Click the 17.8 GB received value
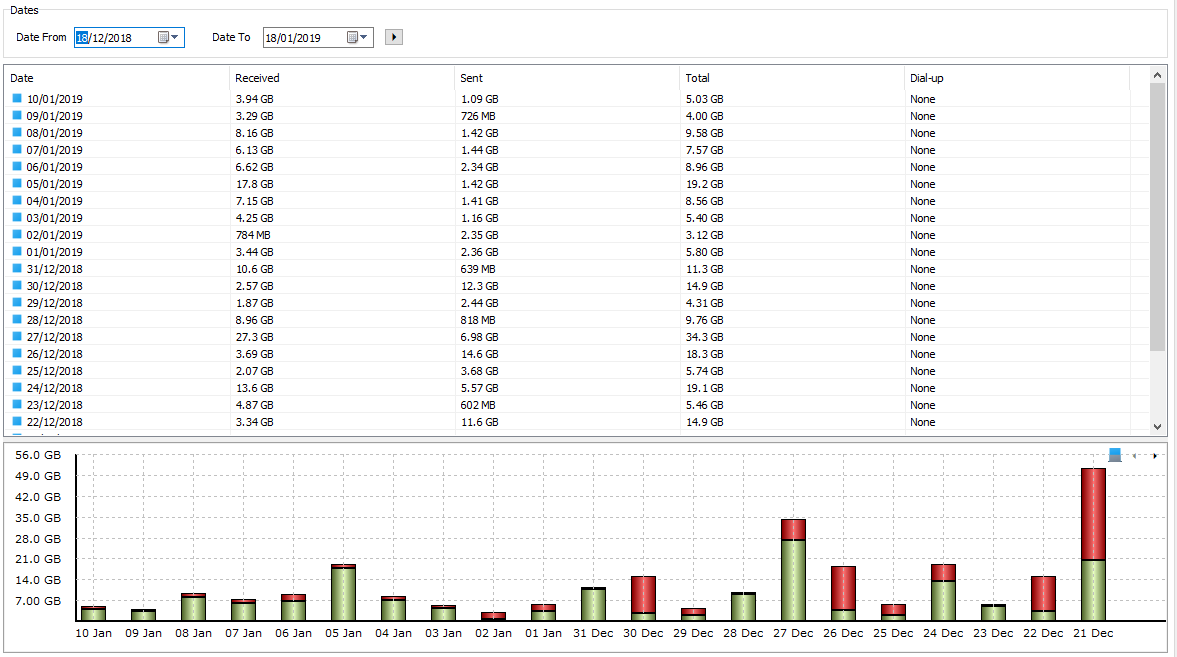 (254, 184)
